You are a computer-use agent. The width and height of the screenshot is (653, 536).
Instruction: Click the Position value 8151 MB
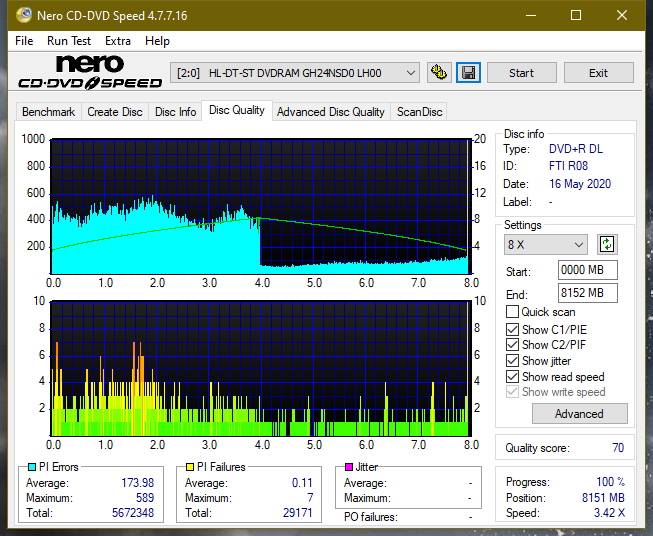(603, 498)
